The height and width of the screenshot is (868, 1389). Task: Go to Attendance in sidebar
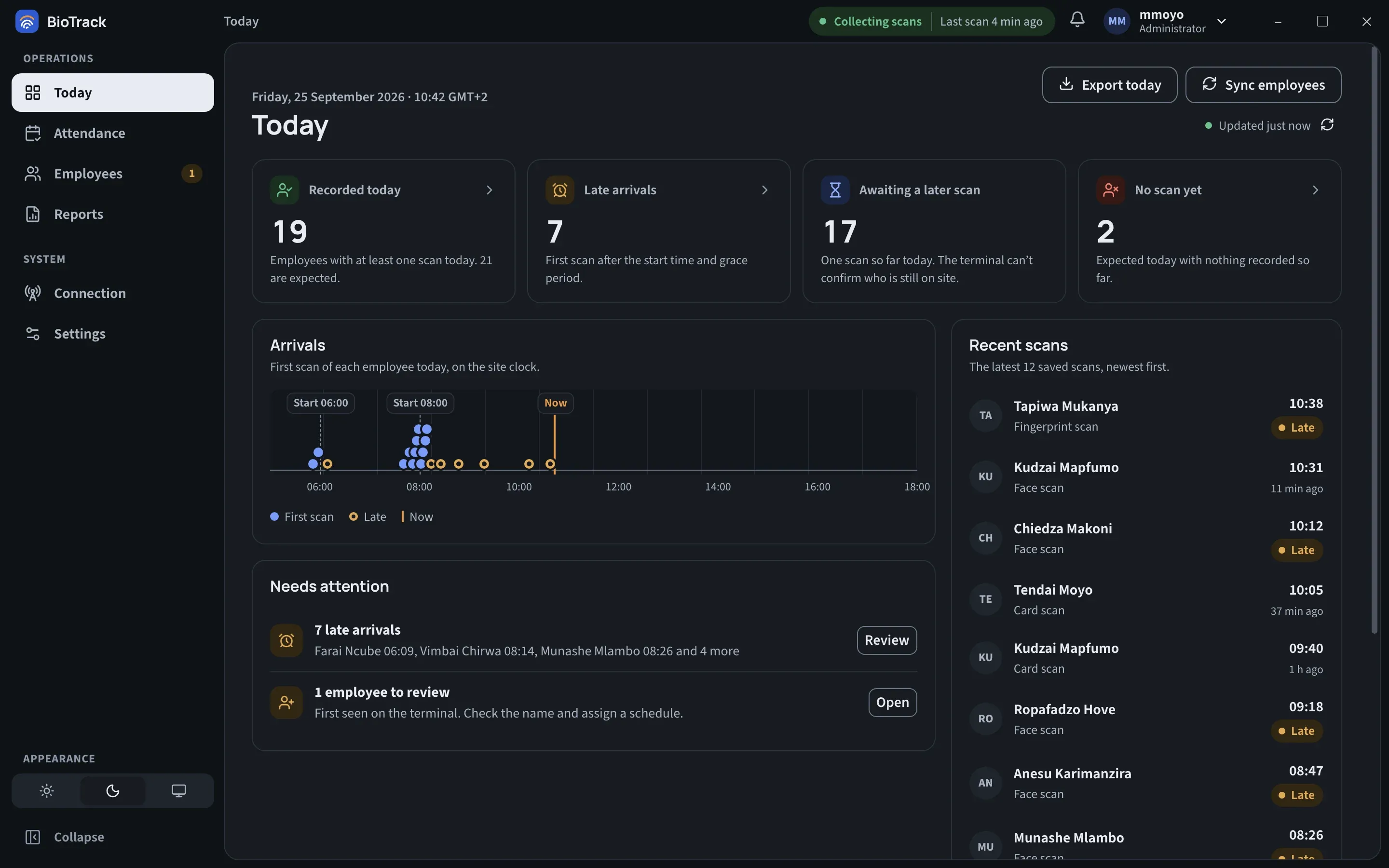pyautogui.click(x=112, y=133)
